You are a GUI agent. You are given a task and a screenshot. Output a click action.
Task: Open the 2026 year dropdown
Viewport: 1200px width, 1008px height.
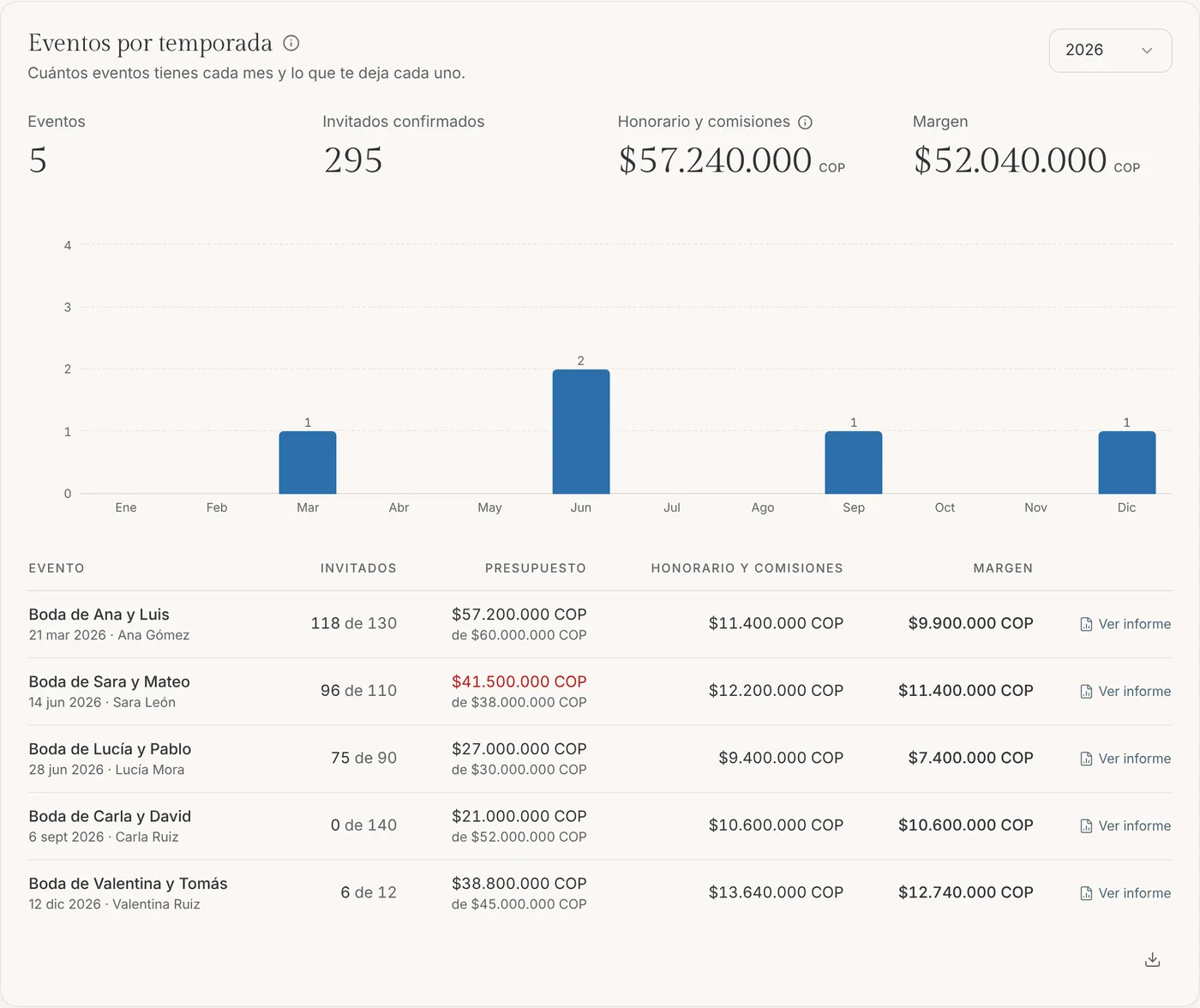1110,51
